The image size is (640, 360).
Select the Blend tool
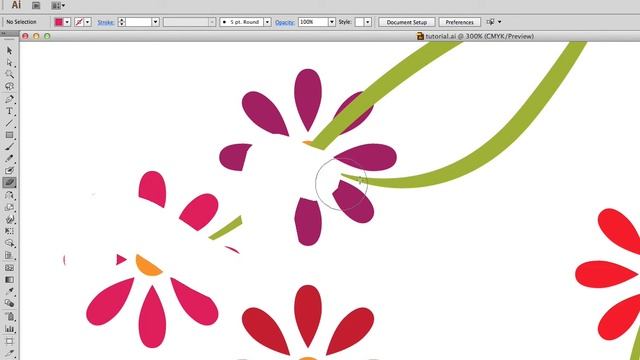[9, 303]
